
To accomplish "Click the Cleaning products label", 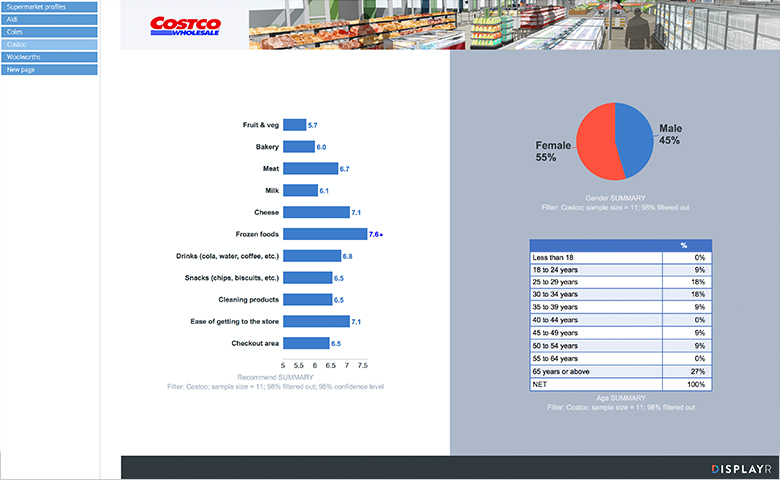I will [249, 299].
